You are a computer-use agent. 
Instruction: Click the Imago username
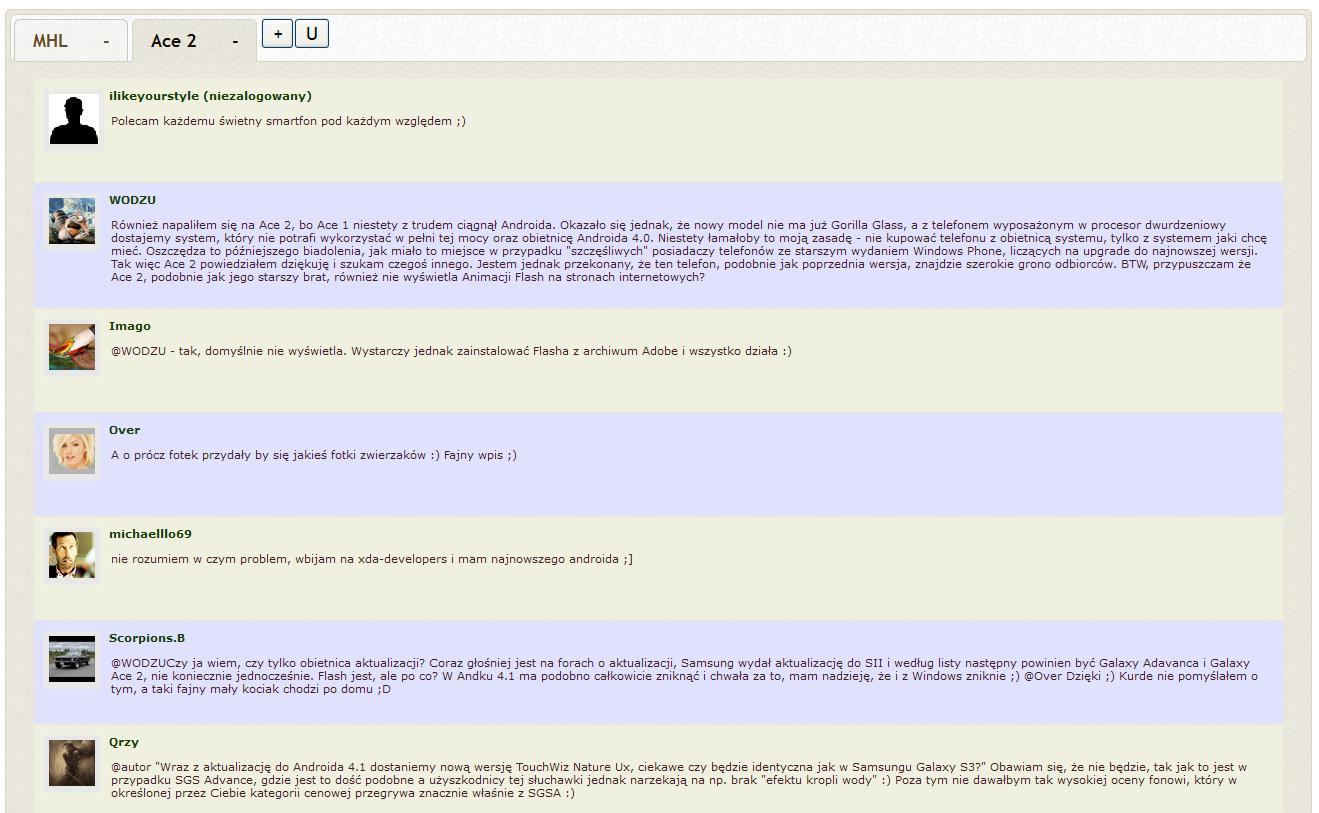coord(130,326)
